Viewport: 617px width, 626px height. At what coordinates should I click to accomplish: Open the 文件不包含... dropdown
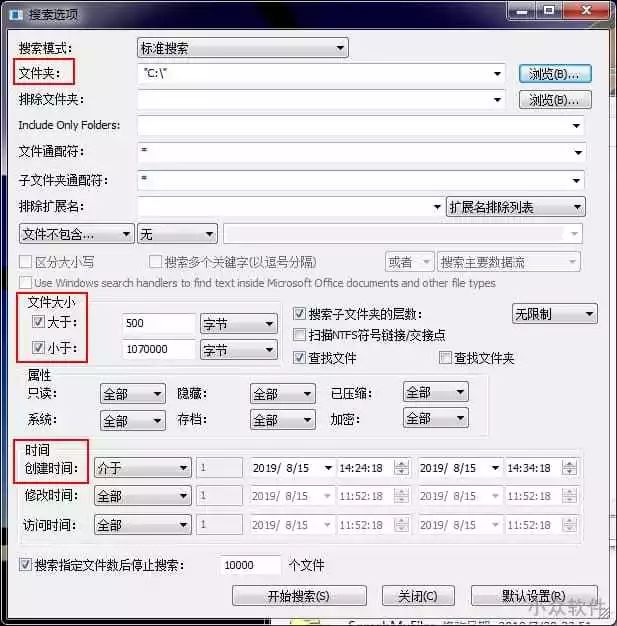[77, 234]
